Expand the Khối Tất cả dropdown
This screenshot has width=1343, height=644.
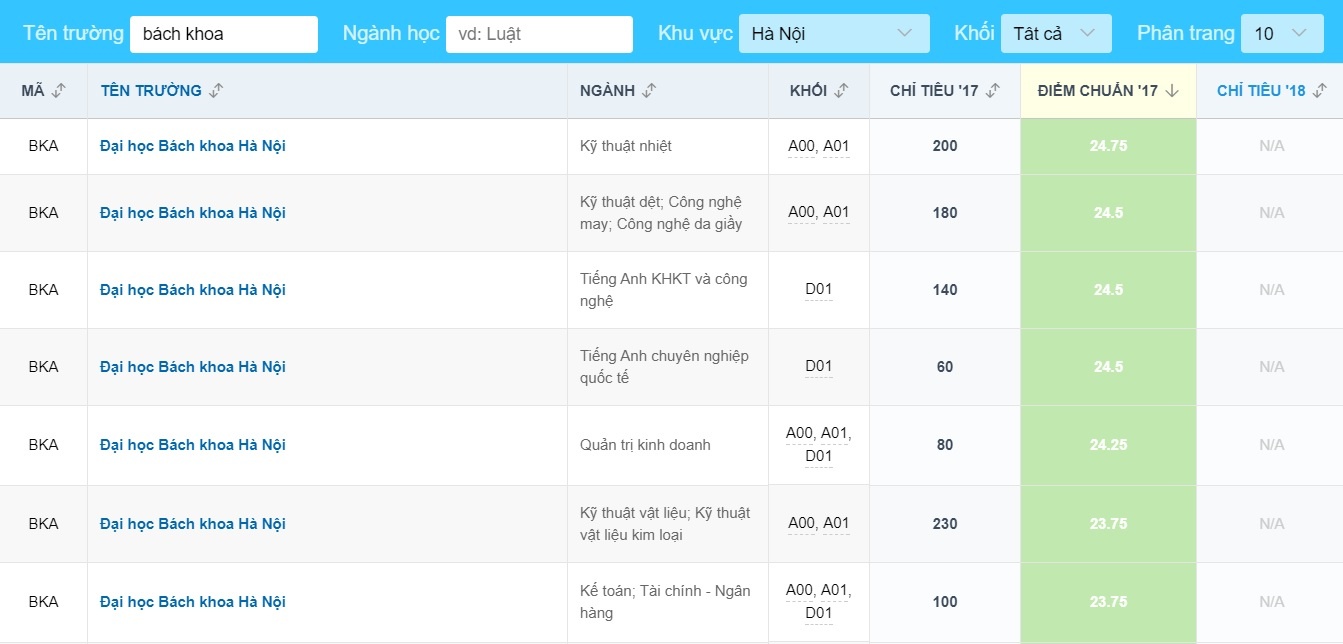pyautogui.click(x=1055, y=34)
